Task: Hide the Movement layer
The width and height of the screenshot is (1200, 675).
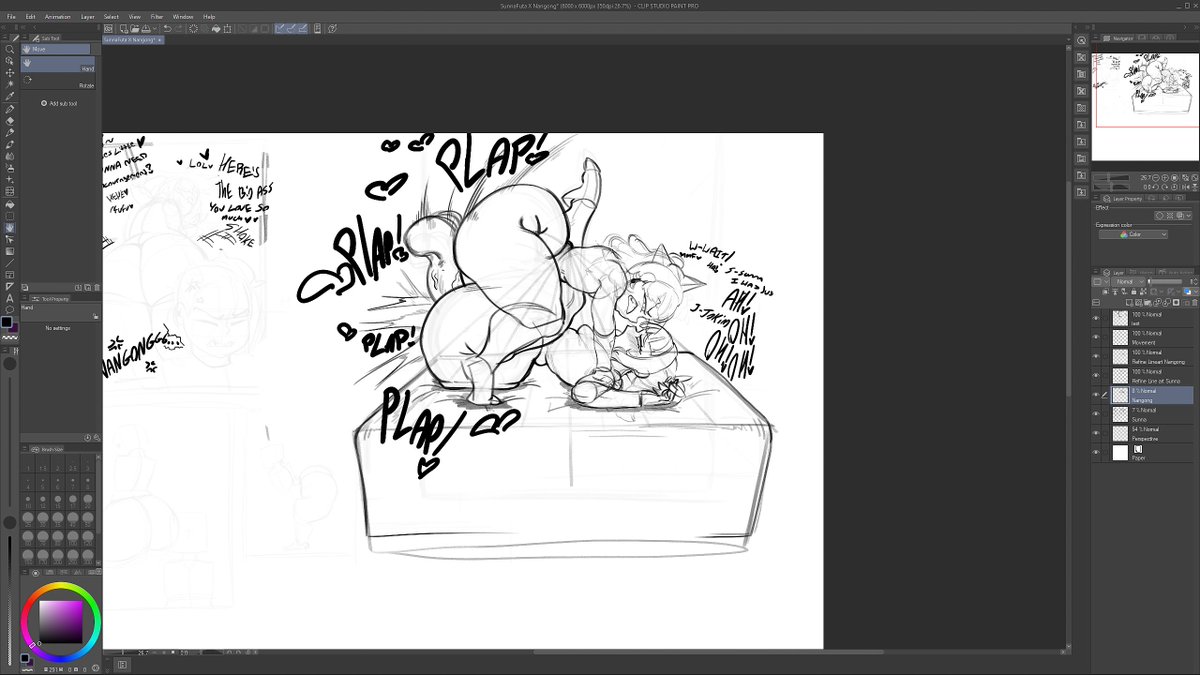Action: 1096,337
